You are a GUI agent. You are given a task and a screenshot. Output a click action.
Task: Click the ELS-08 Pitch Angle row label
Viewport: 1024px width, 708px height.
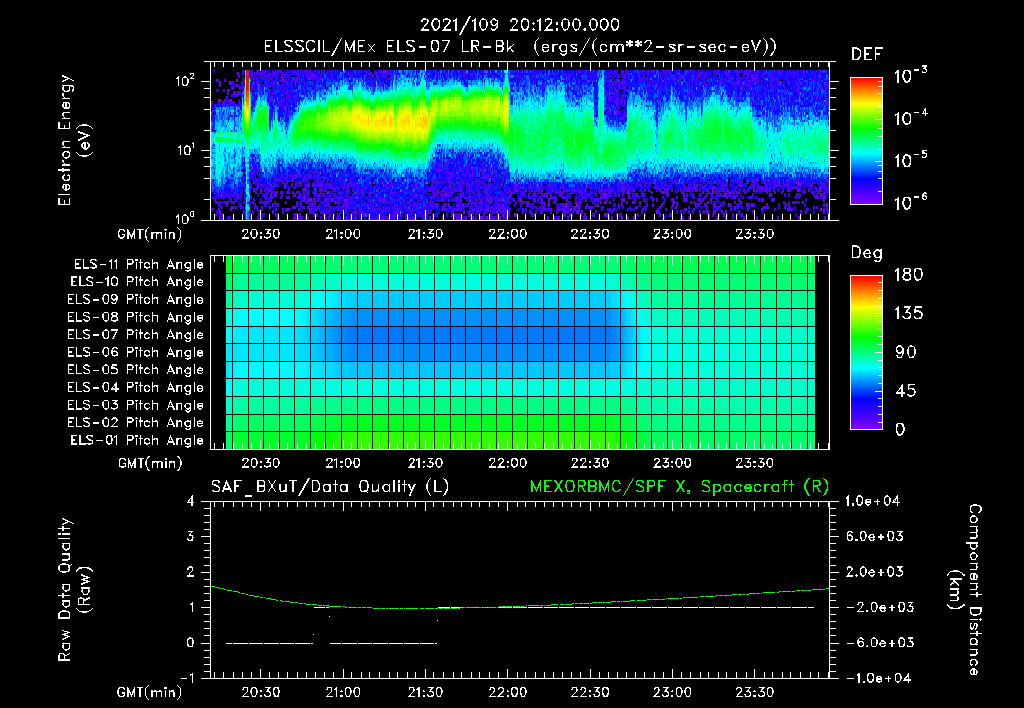tap(135, 317)
